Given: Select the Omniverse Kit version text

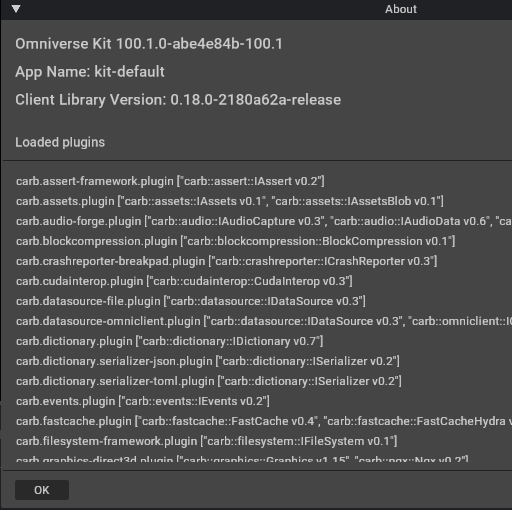Looking at the screenshot, I should (x=149, y=44).
